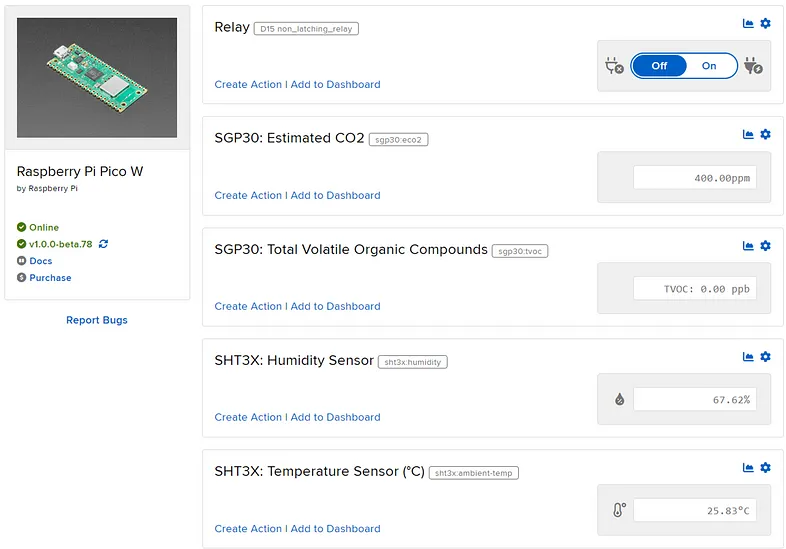This screenshot has height=549, width=786.
Task: Click the powered plug icon beside On
Action: (753, 66)
